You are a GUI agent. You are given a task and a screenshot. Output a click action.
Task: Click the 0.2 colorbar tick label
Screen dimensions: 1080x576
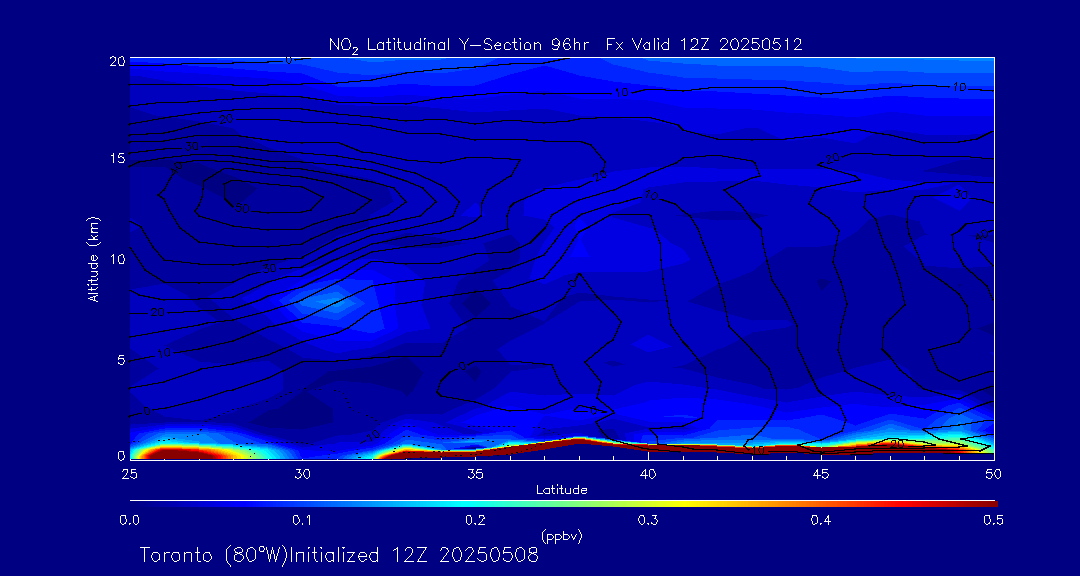tap(475, 520)
